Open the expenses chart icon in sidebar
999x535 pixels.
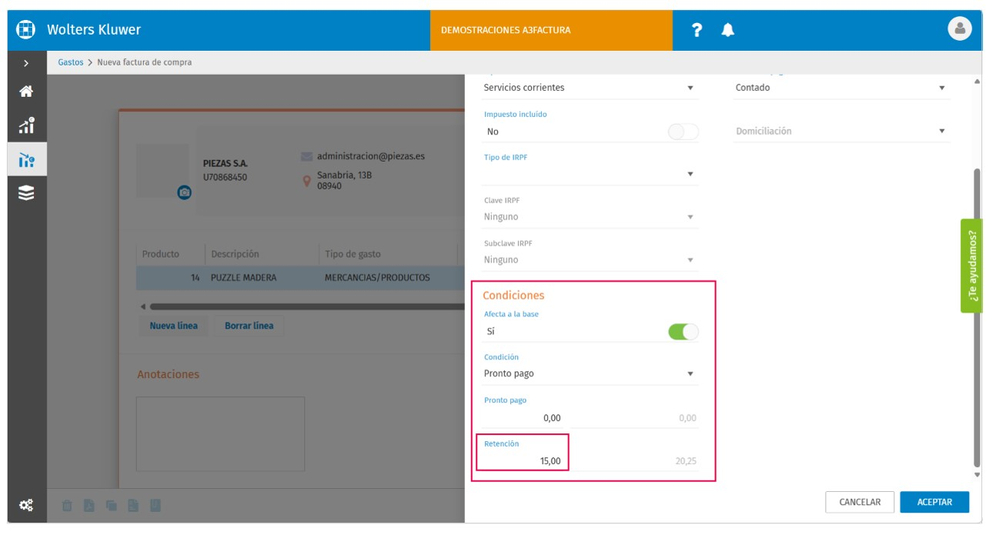[x=26, y=160]
